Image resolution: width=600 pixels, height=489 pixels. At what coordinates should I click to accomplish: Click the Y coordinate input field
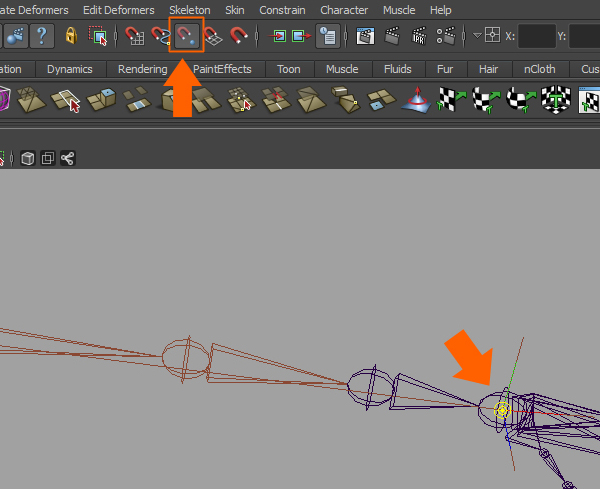tap(584, 36)
